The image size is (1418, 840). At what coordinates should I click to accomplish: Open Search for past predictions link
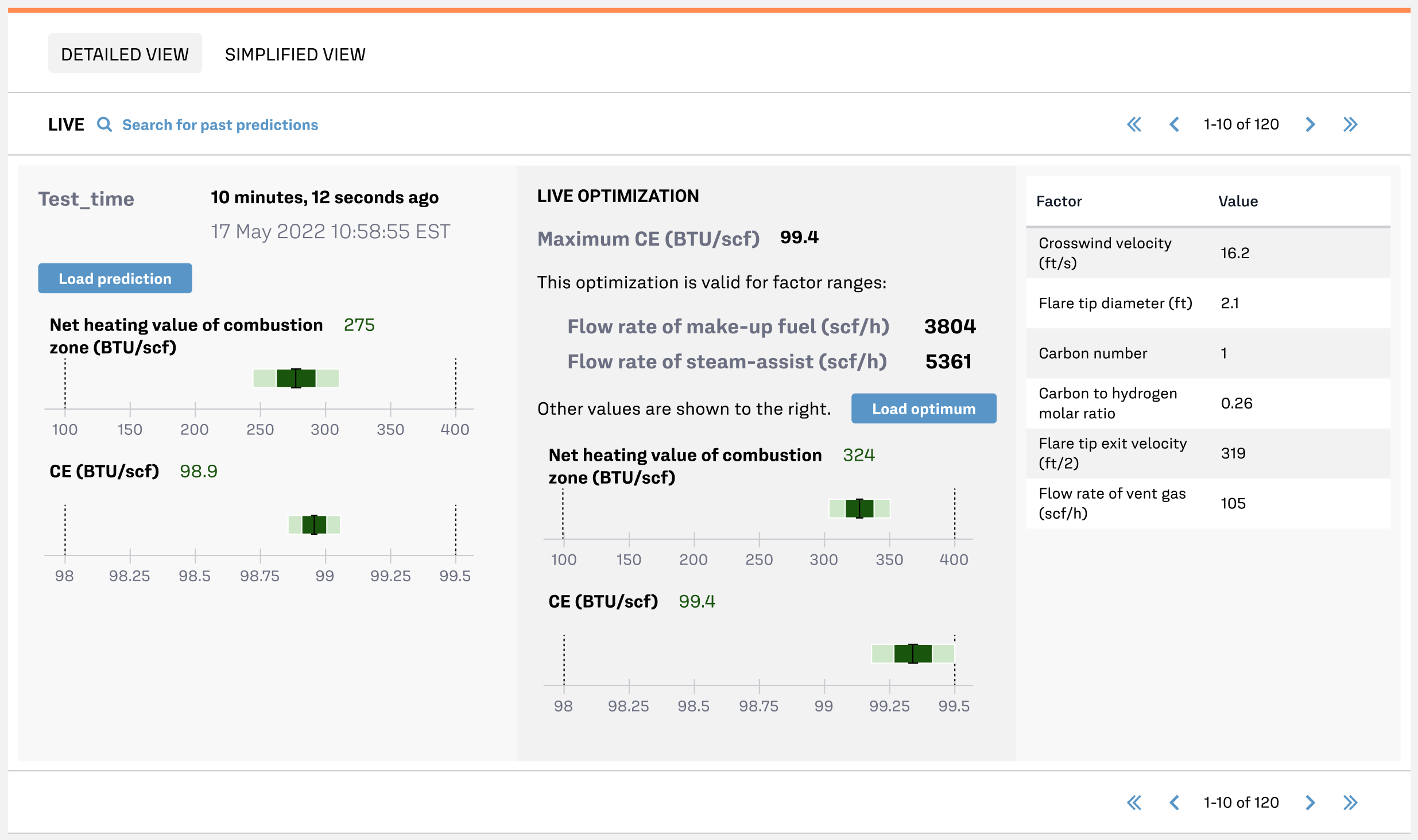click(x=220, y=125)
